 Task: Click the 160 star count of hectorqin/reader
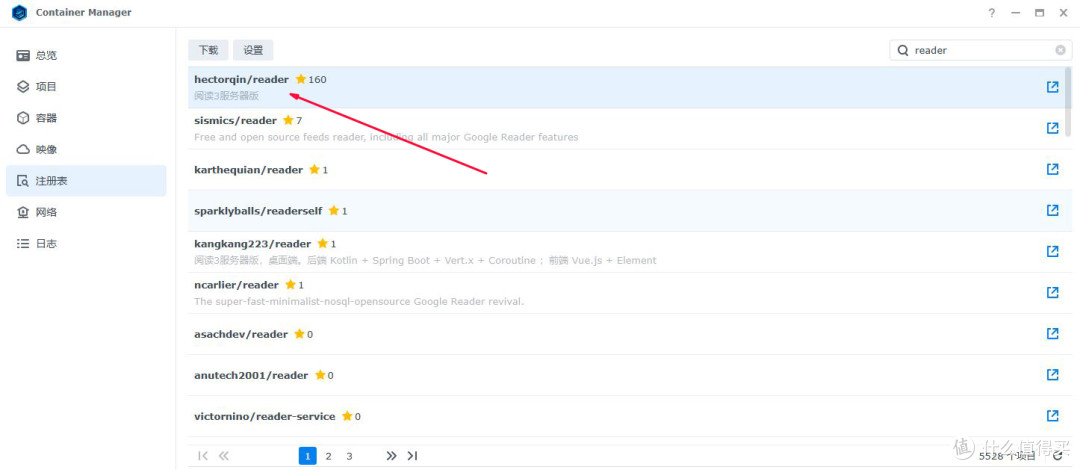click(x=318, y=79)
